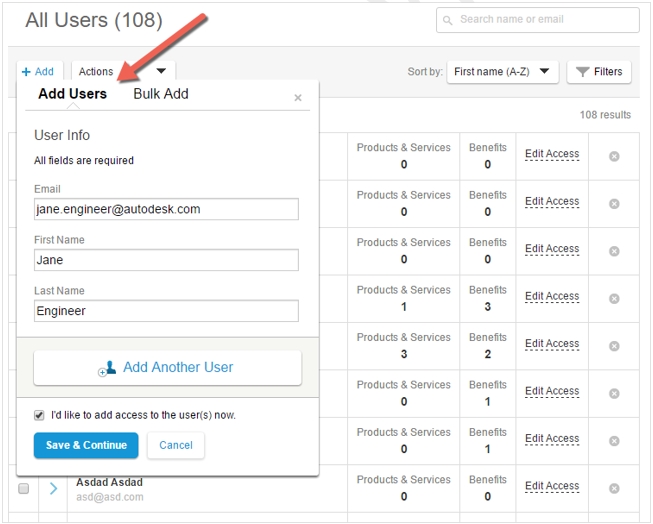
Task: Click the Products & Services value 3
Action: [x=404, y=354]
